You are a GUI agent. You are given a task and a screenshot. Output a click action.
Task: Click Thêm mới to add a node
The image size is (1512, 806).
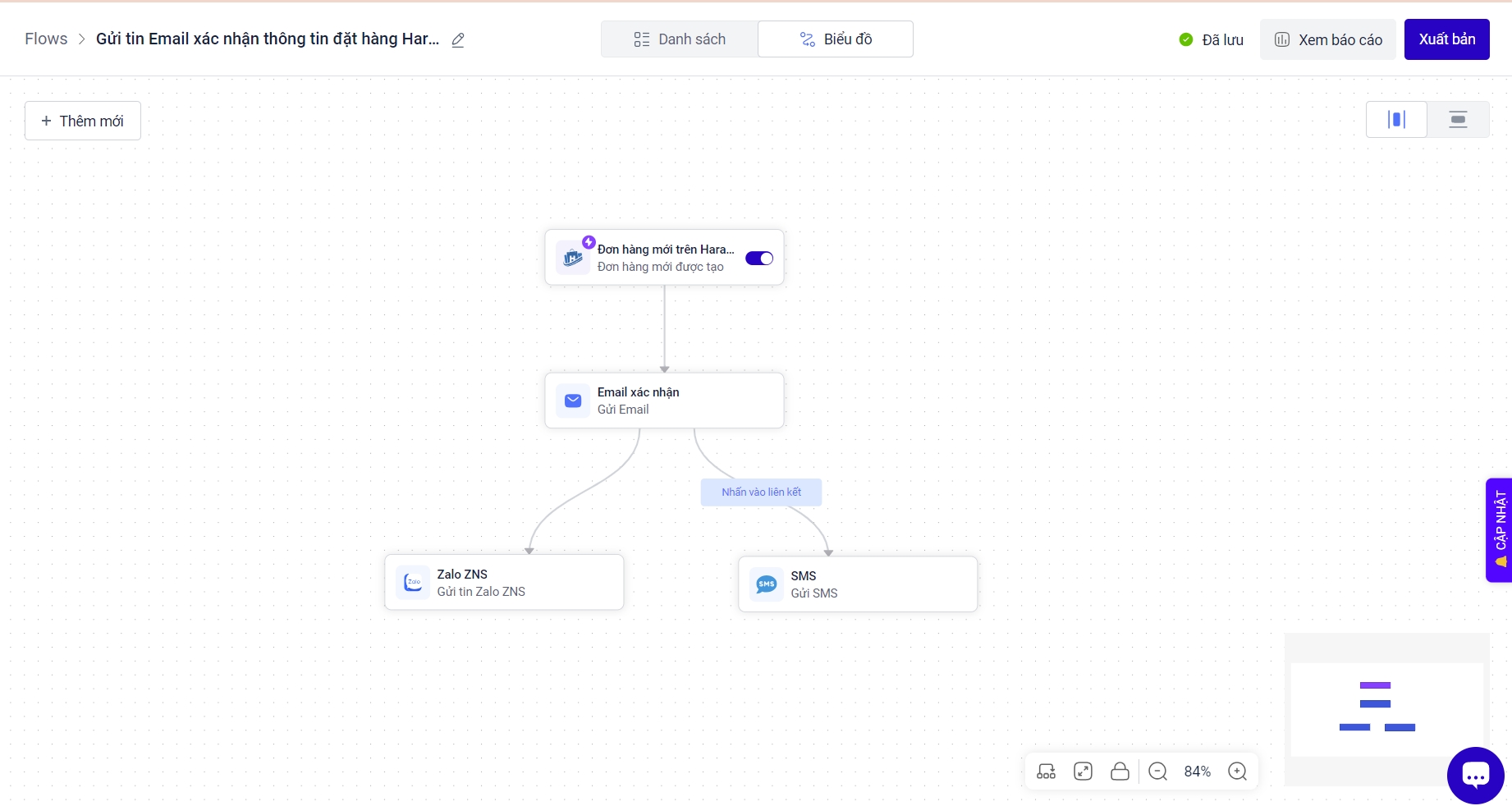click(83, 121)
